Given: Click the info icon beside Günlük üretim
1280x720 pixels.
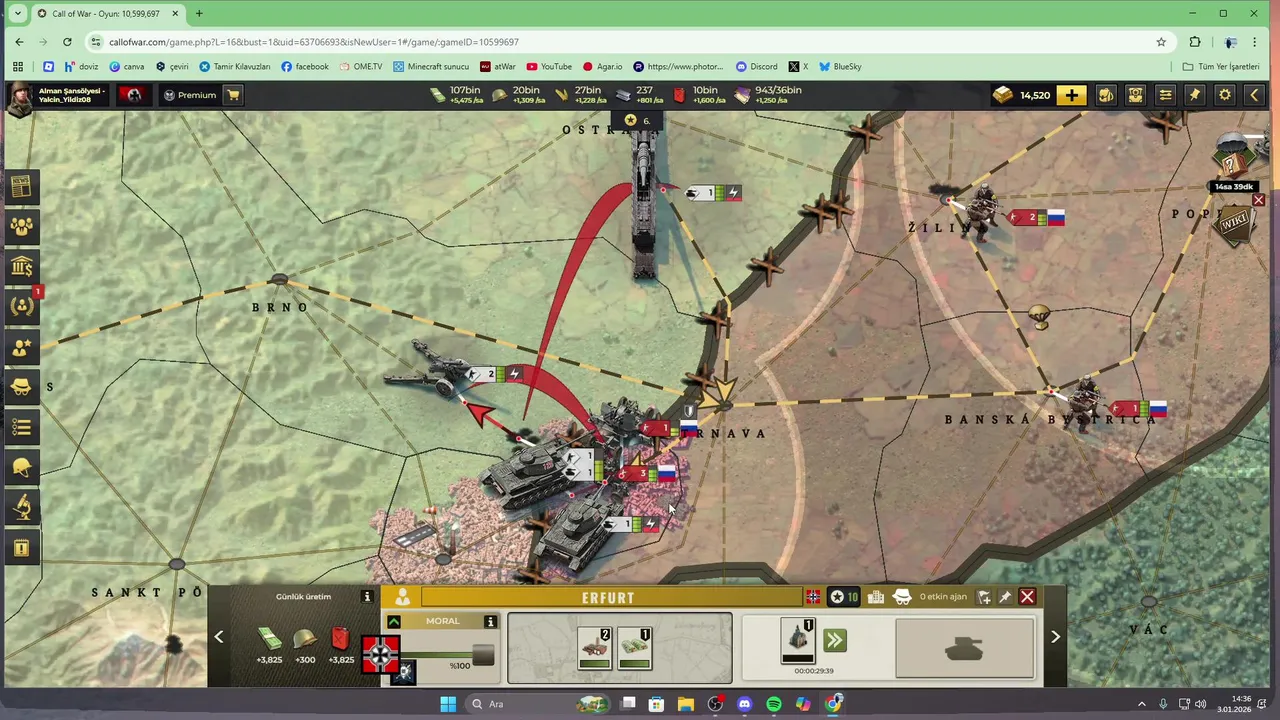Looking at the screenshot, I should 367,597.
